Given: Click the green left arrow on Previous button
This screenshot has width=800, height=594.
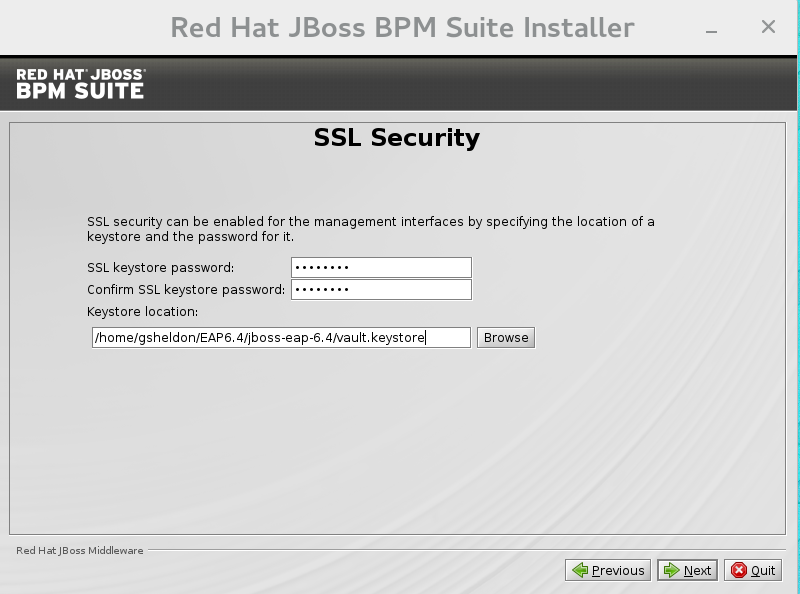Looking at the screenshot, I should click(581, 570).
